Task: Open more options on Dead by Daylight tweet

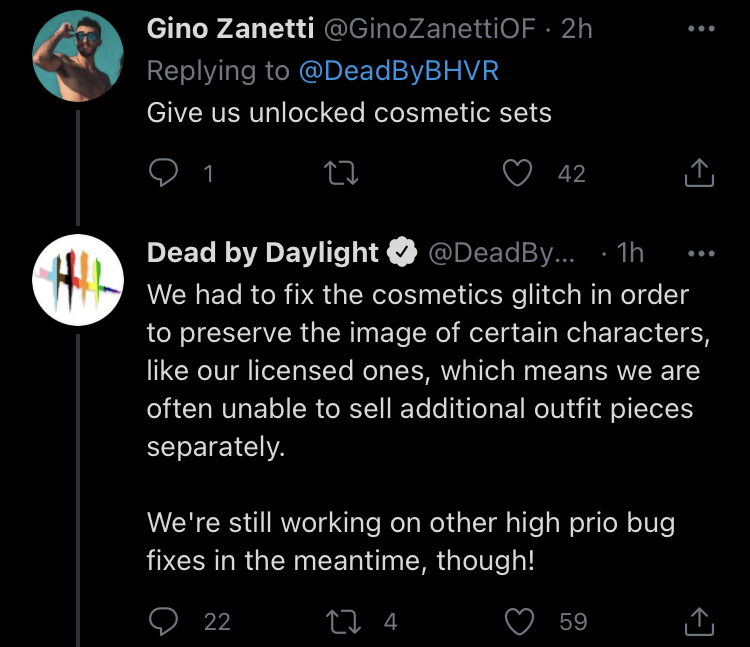Action: pos(701,253)
